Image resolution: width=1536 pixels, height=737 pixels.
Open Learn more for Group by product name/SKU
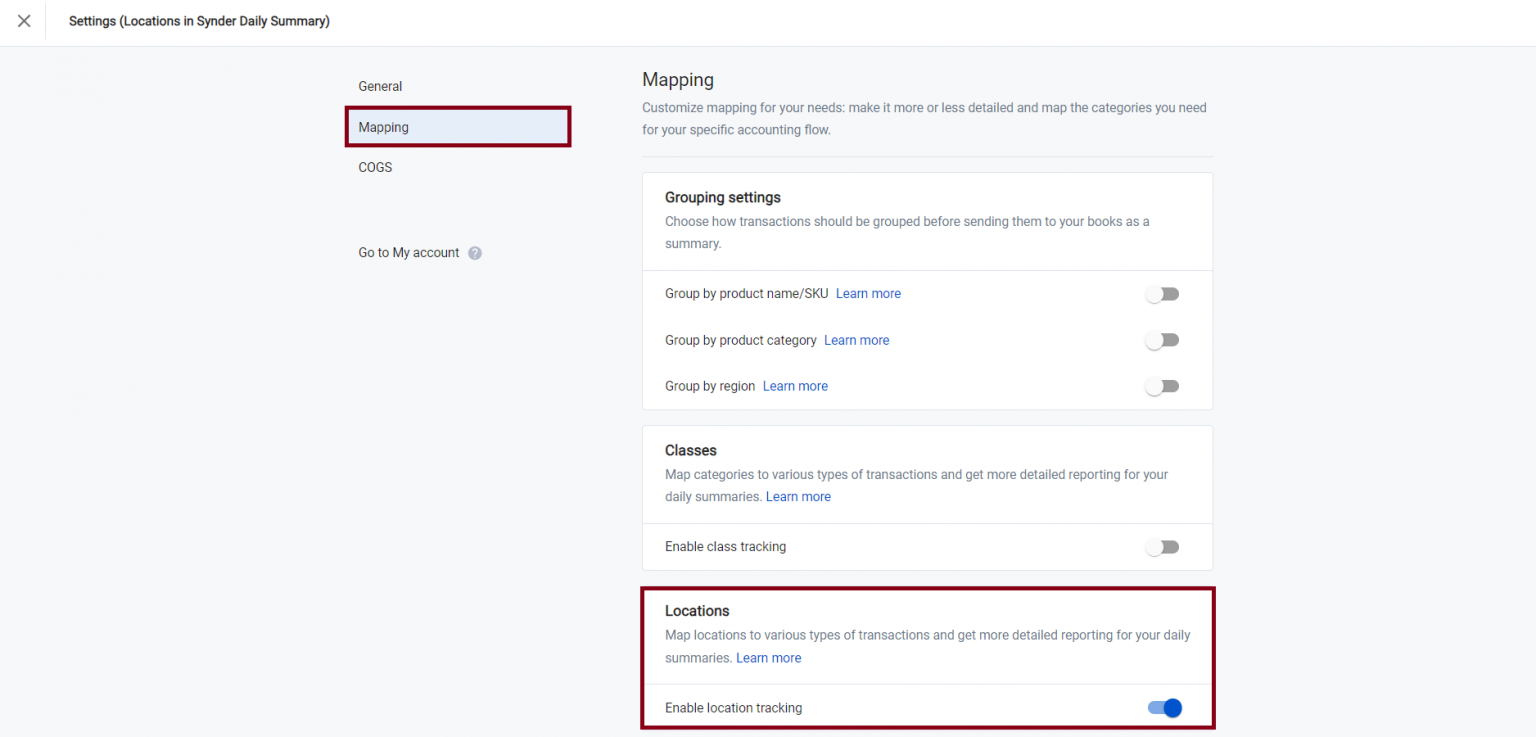867,293
